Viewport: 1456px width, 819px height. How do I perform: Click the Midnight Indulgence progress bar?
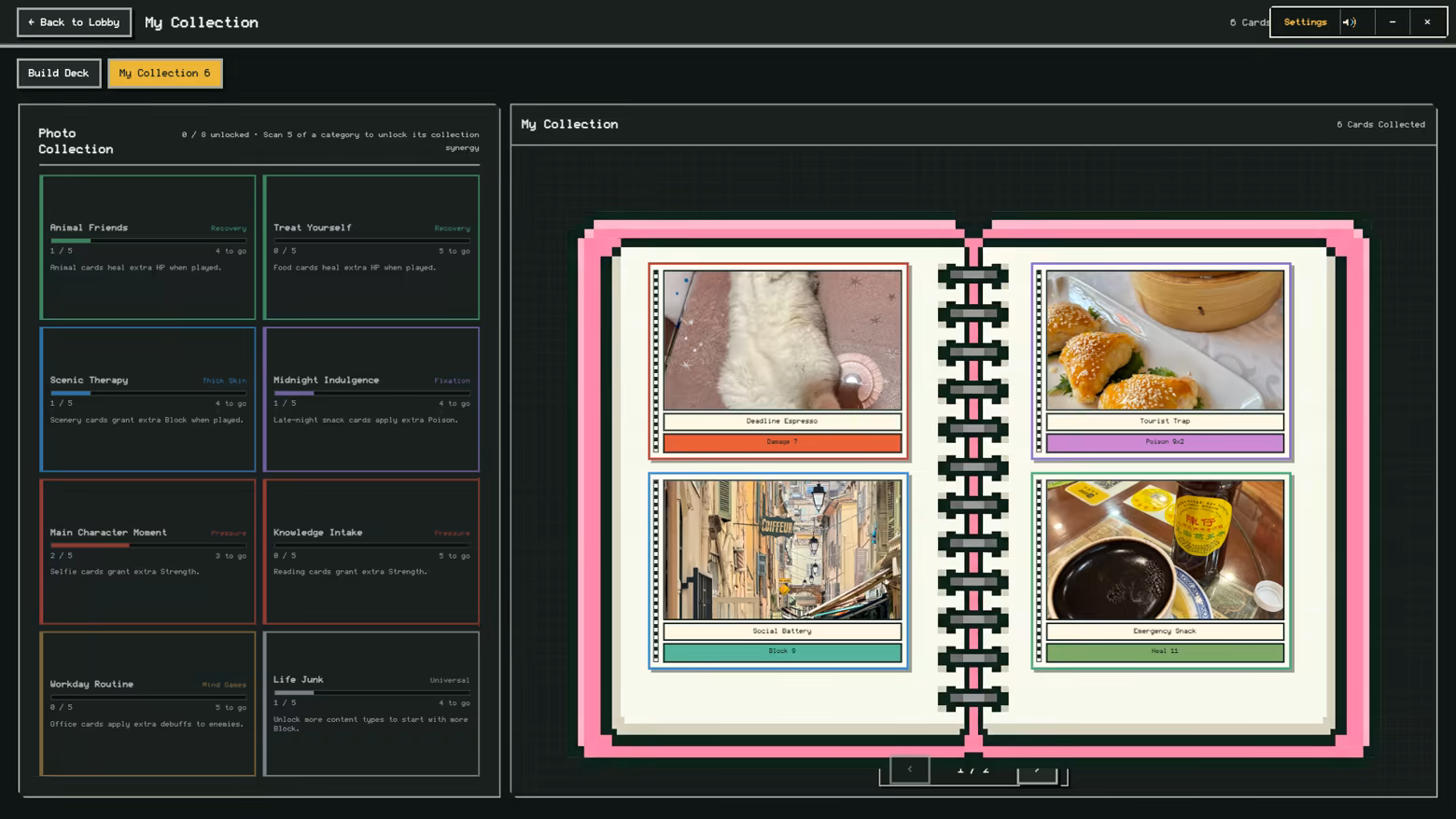point(371,393)
